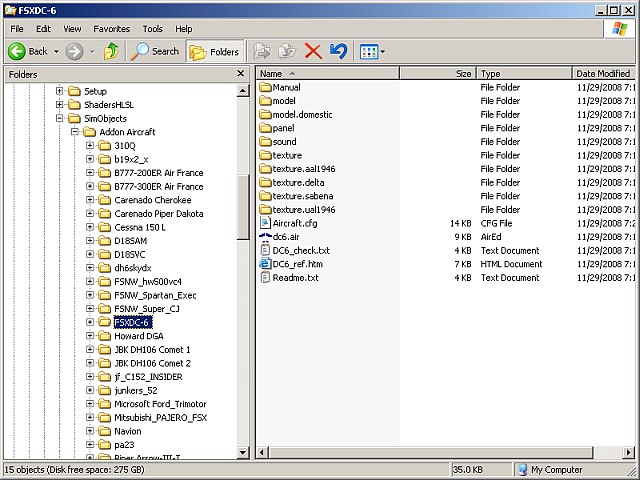Expand the FSXDC-6 tree node
Image resolution: width=640 pixels, height=480 pixels.
point(90,322)
